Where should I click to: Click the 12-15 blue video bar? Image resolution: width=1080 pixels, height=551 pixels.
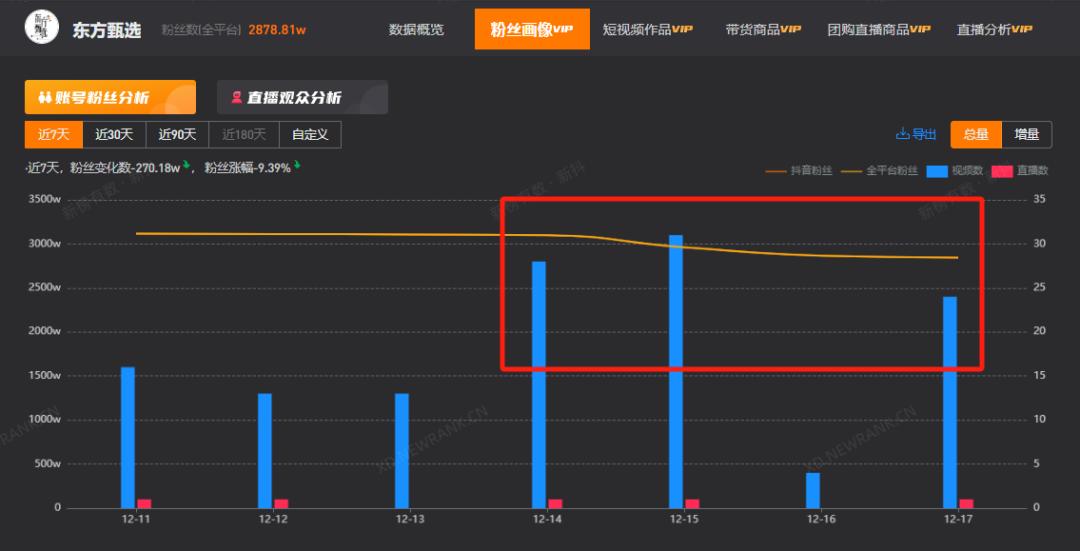676,371
